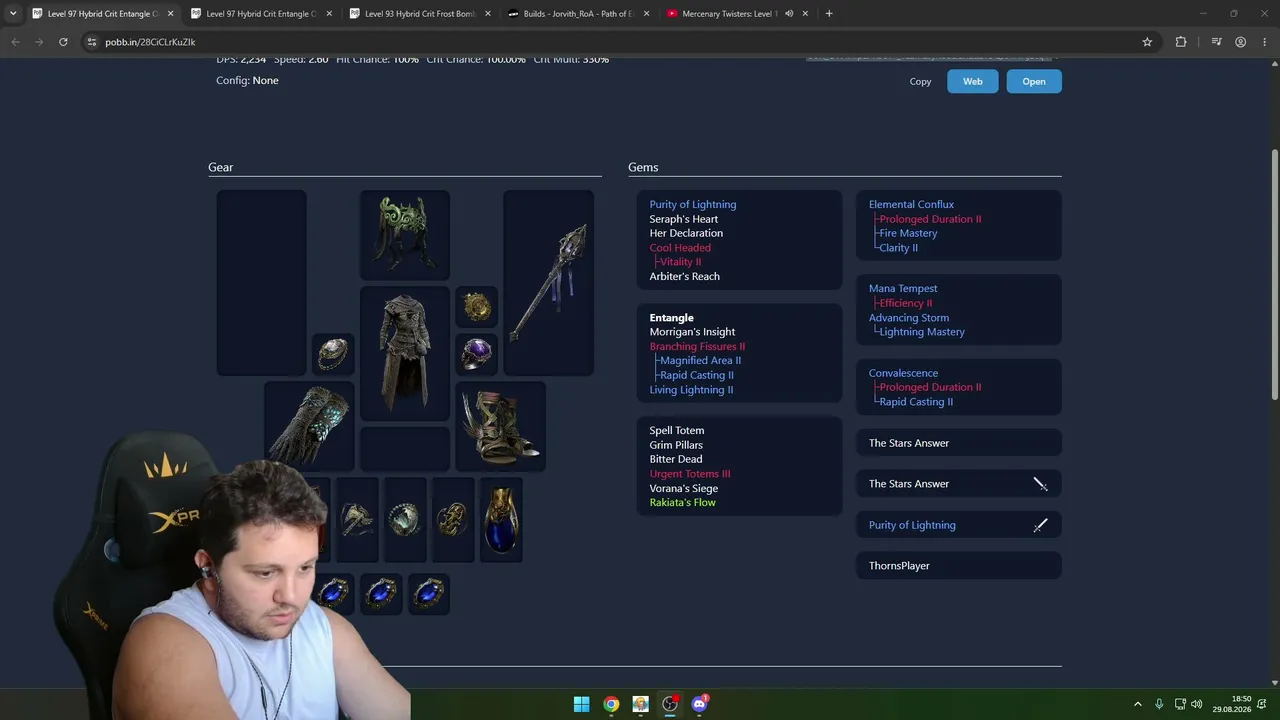Click Rakiata's Flow in gem list

(x=682, y=503)
